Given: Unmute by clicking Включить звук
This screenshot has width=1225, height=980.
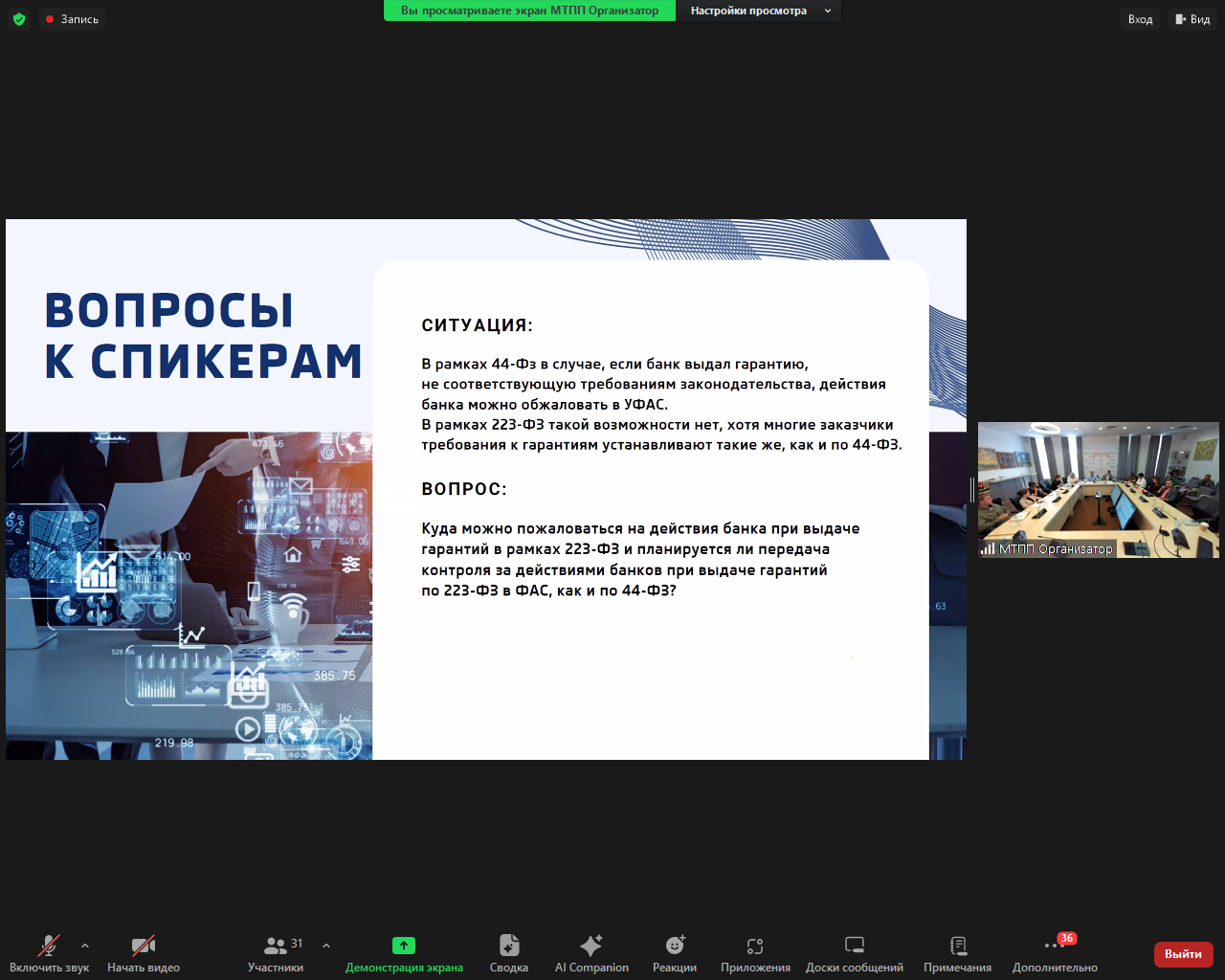Looking at the screenshot, I should 47,953.
